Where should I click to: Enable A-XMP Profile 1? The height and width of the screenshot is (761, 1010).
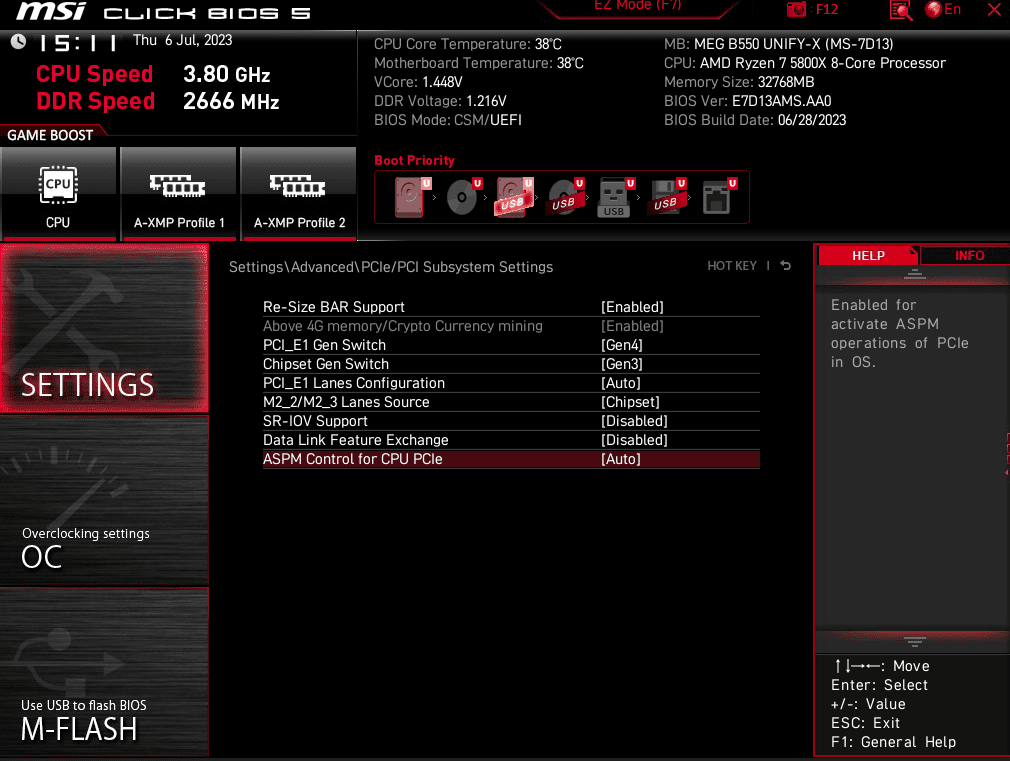pyautogui.click(x=178, y=194)
